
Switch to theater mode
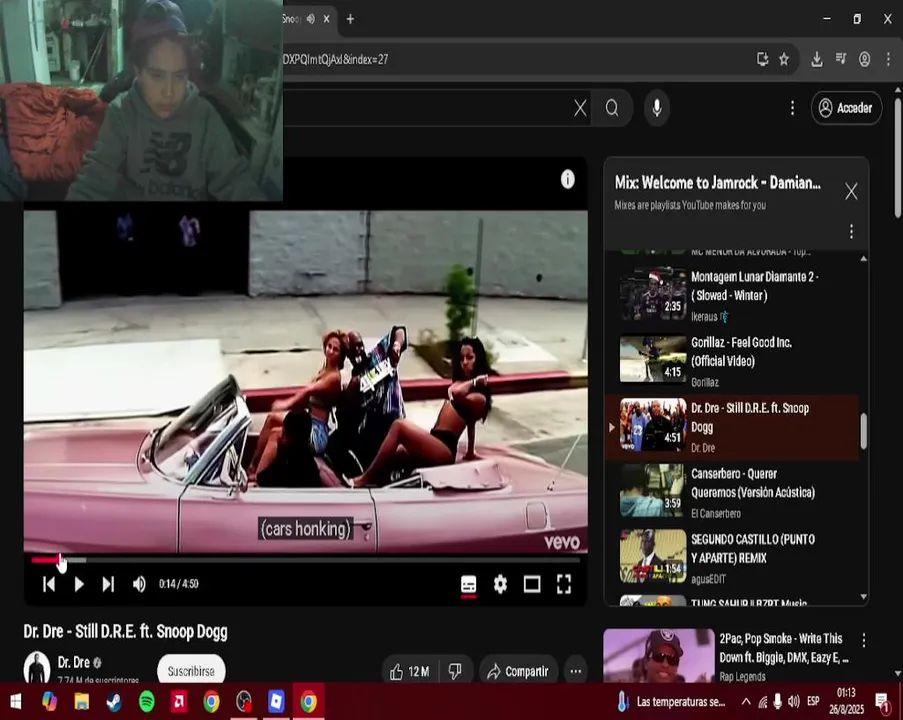(532, 584)
